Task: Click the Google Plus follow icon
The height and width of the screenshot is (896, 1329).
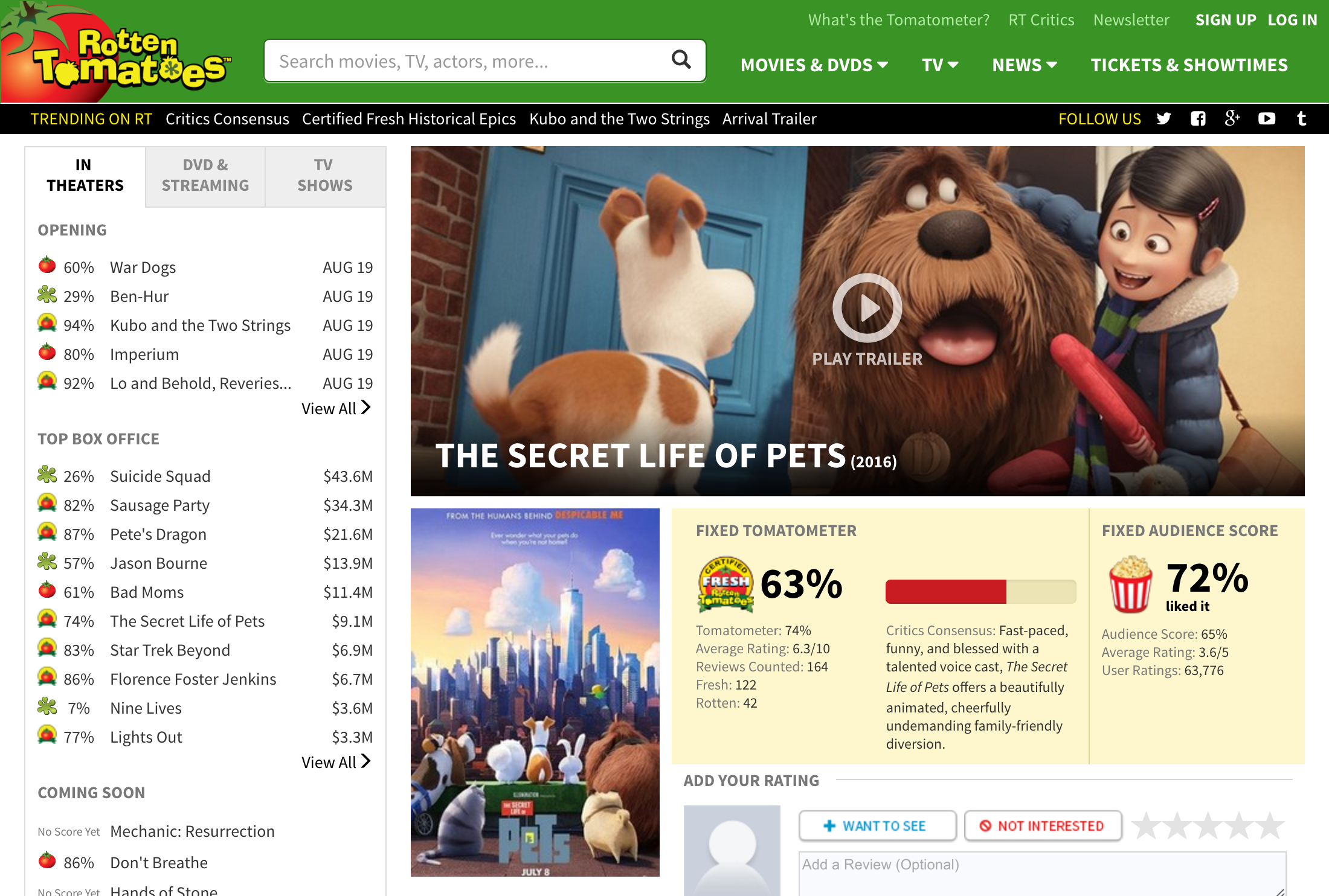Action: tap(1232, 118)
